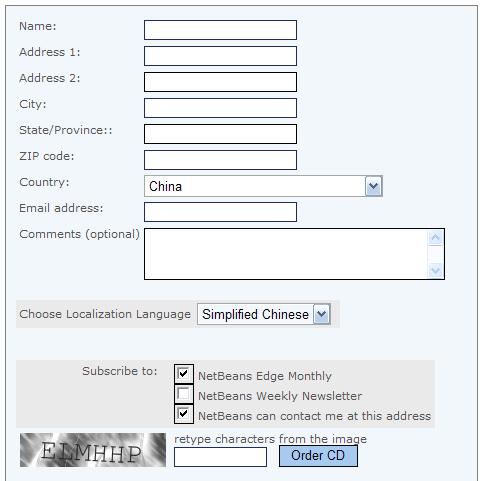The width and height of the screenshot is (483, 481).
Task: Click the Simplified Chinese dropdown arrow
Action: (x=322, y=314)
